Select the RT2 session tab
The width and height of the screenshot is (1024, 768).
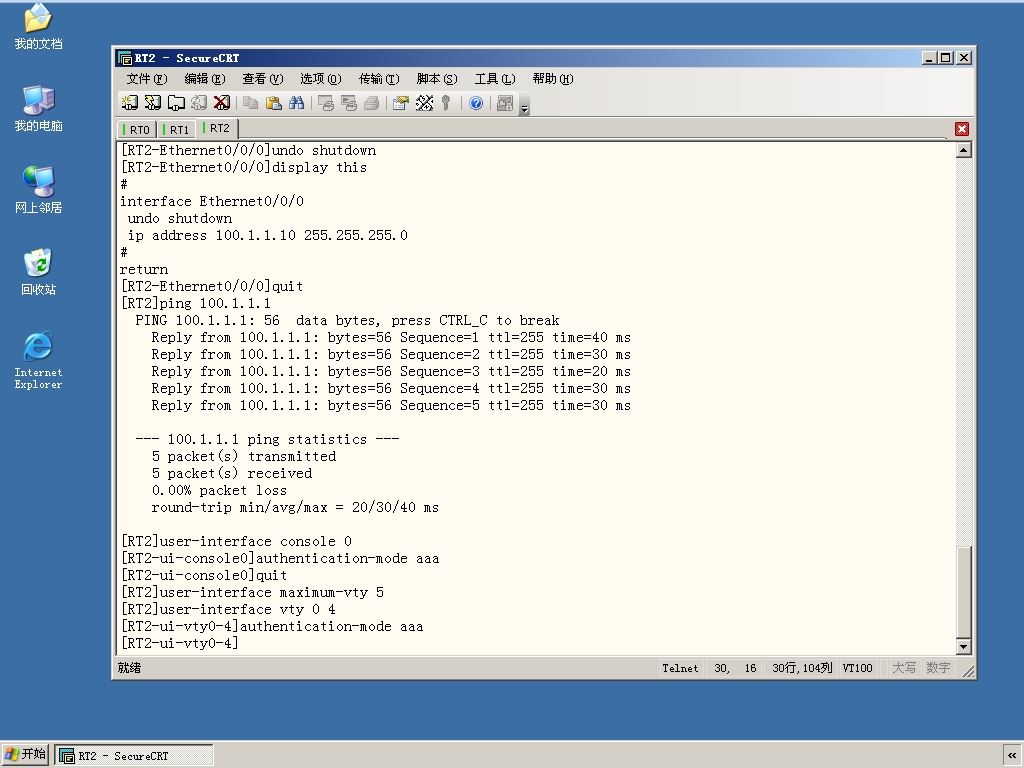[217, 128]
